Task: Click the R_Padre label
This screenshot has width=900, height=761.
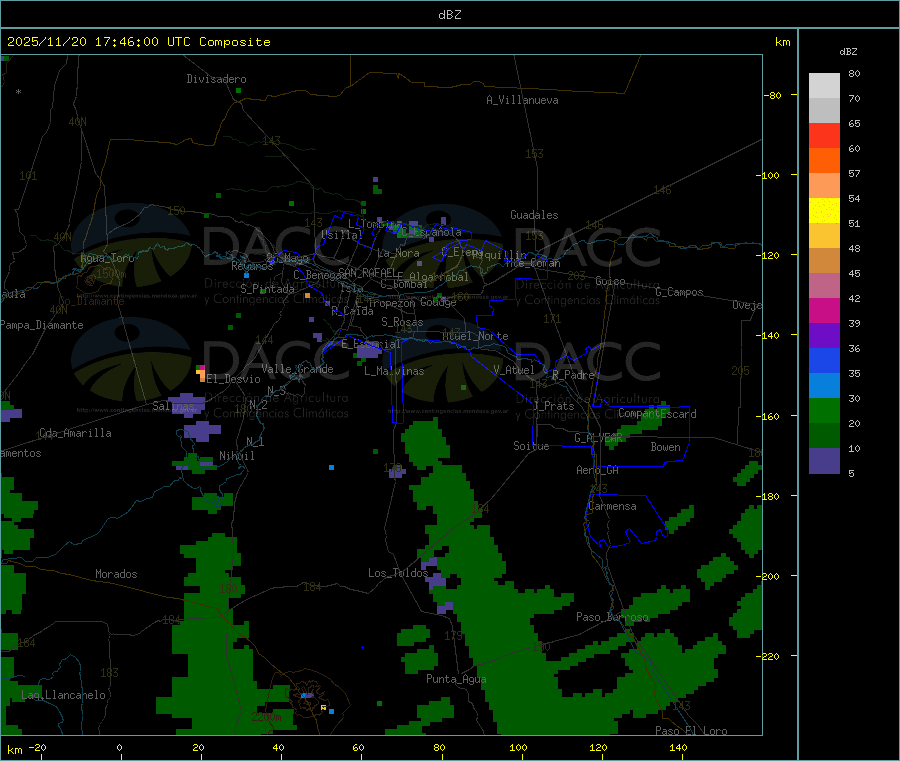Action: click(573, 375)
